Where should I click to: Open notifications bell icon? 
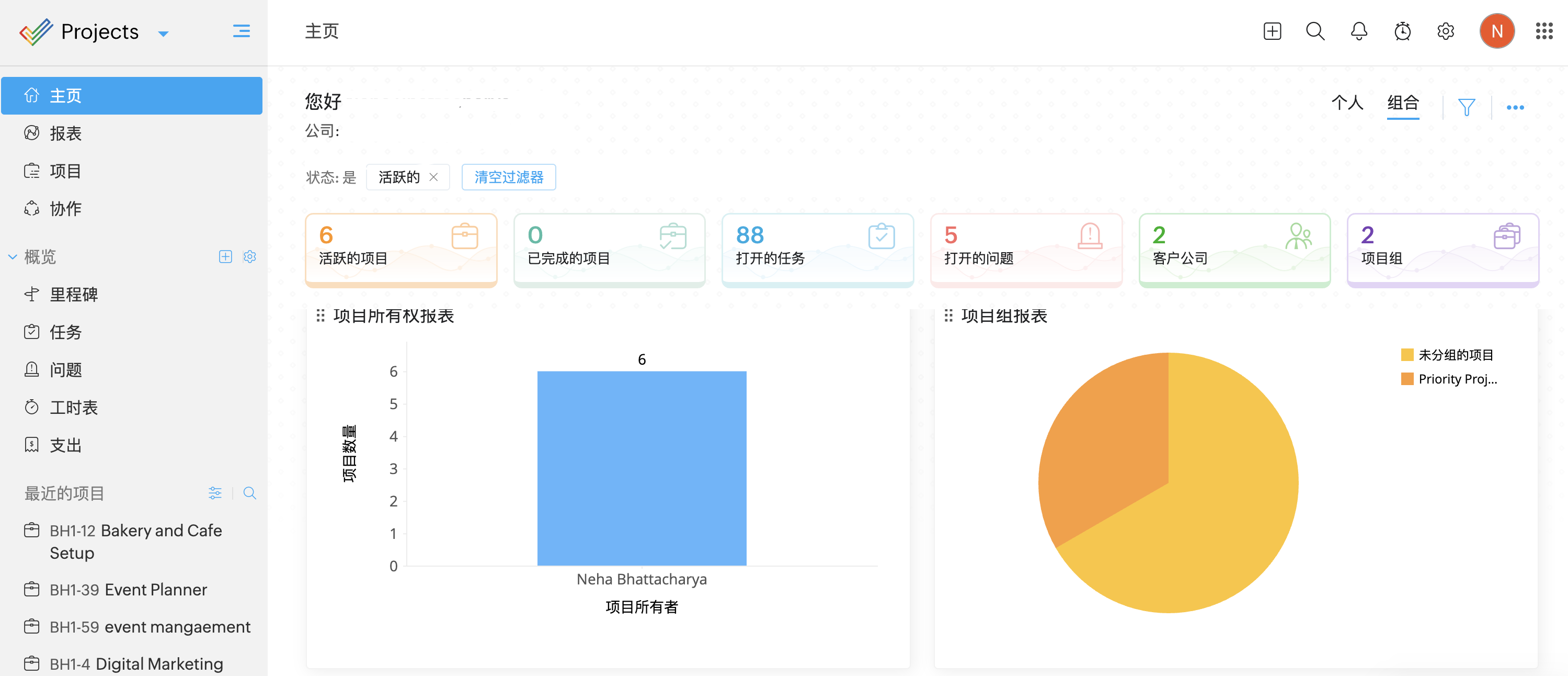[1359, 31]
